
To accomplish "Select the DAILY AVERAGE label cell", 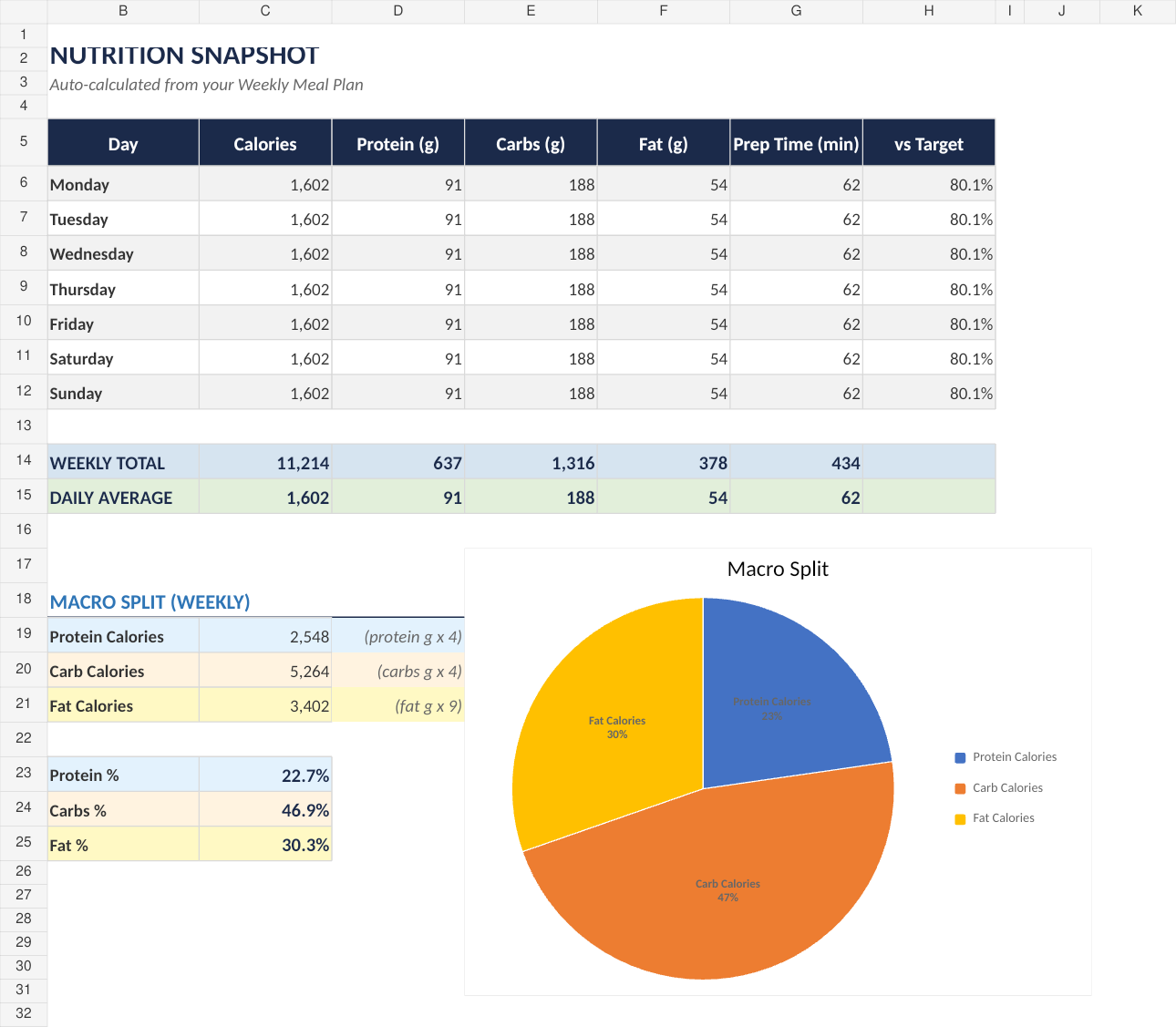I will (x=123, y=497).
